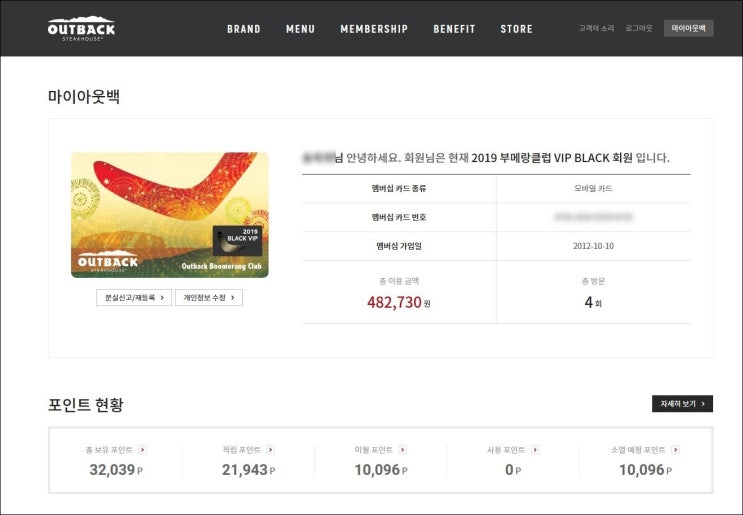Click arrow icon next to 소멸 예정 포인트

676,450
